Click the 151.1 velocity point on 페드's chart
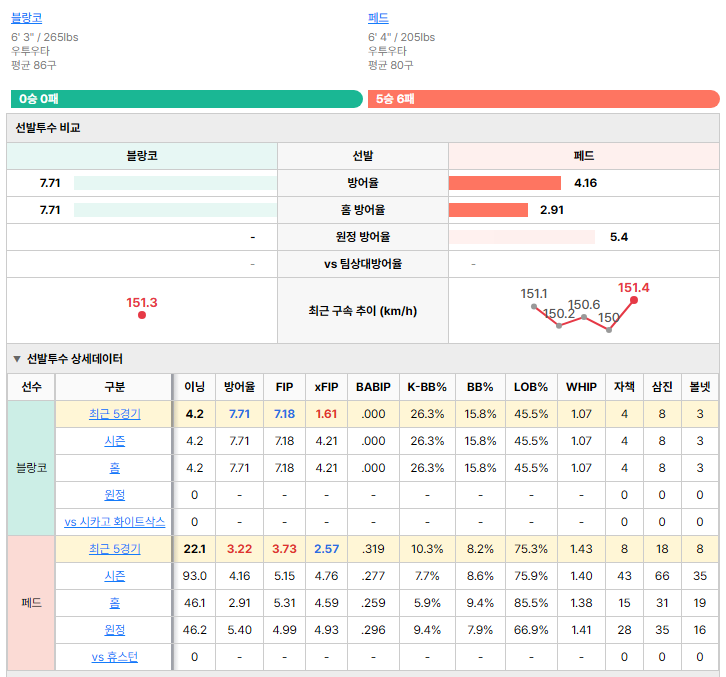Viewport: 726px width, 677px height. [534, 307]
